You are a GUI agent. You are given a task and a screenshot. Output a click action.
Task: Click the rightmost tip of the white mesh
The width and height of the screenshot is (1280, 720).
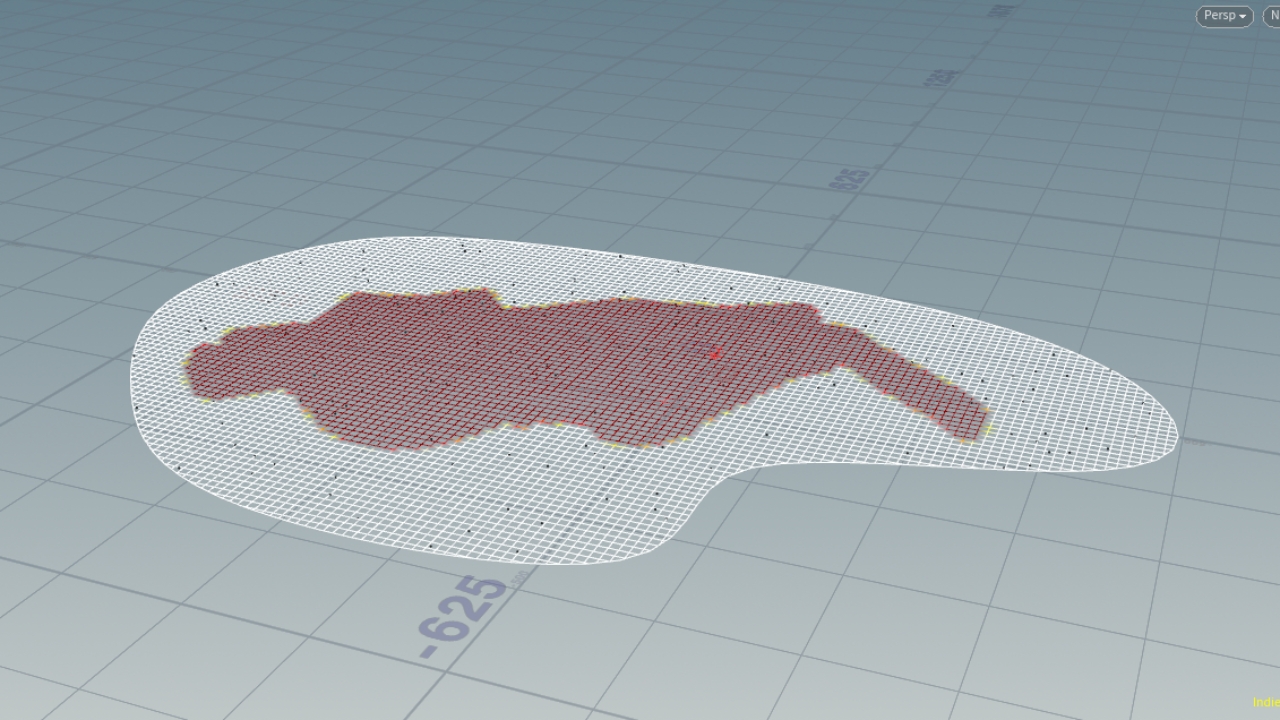pyautogui.click(x=1176, y=436)
